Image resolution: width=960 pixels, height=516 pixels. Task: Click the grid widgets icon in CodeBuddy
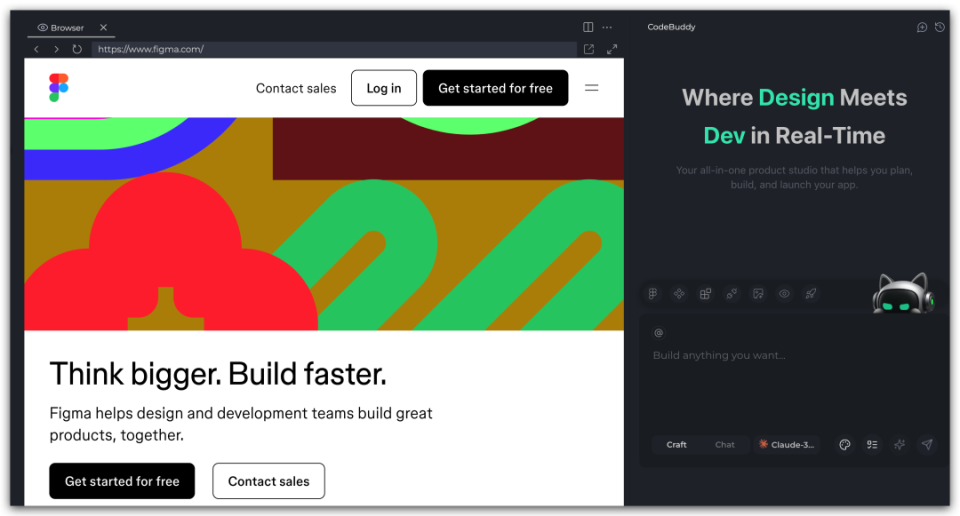(705, 294)
